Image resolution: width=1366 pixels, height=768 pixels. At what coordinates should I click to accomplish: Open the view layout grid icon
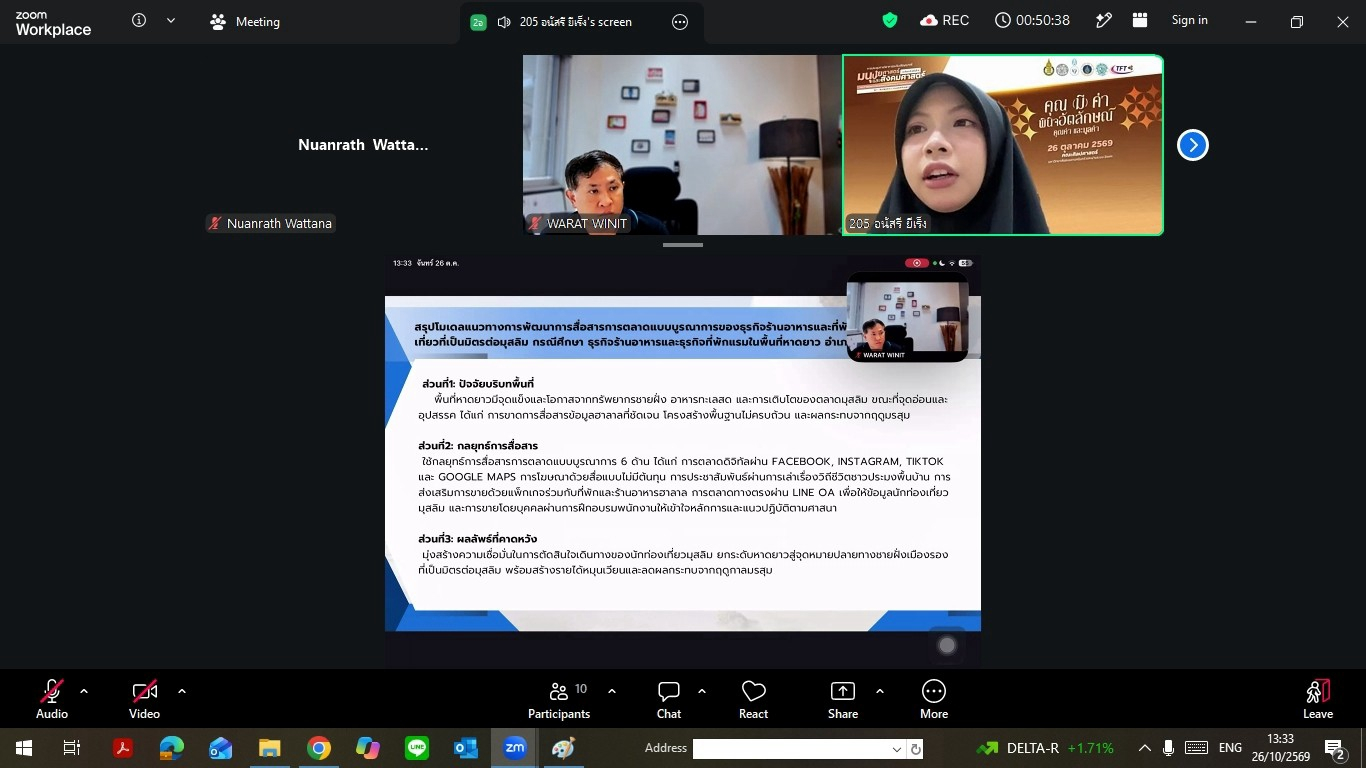pyautogui.click(x=1140, y=21)
